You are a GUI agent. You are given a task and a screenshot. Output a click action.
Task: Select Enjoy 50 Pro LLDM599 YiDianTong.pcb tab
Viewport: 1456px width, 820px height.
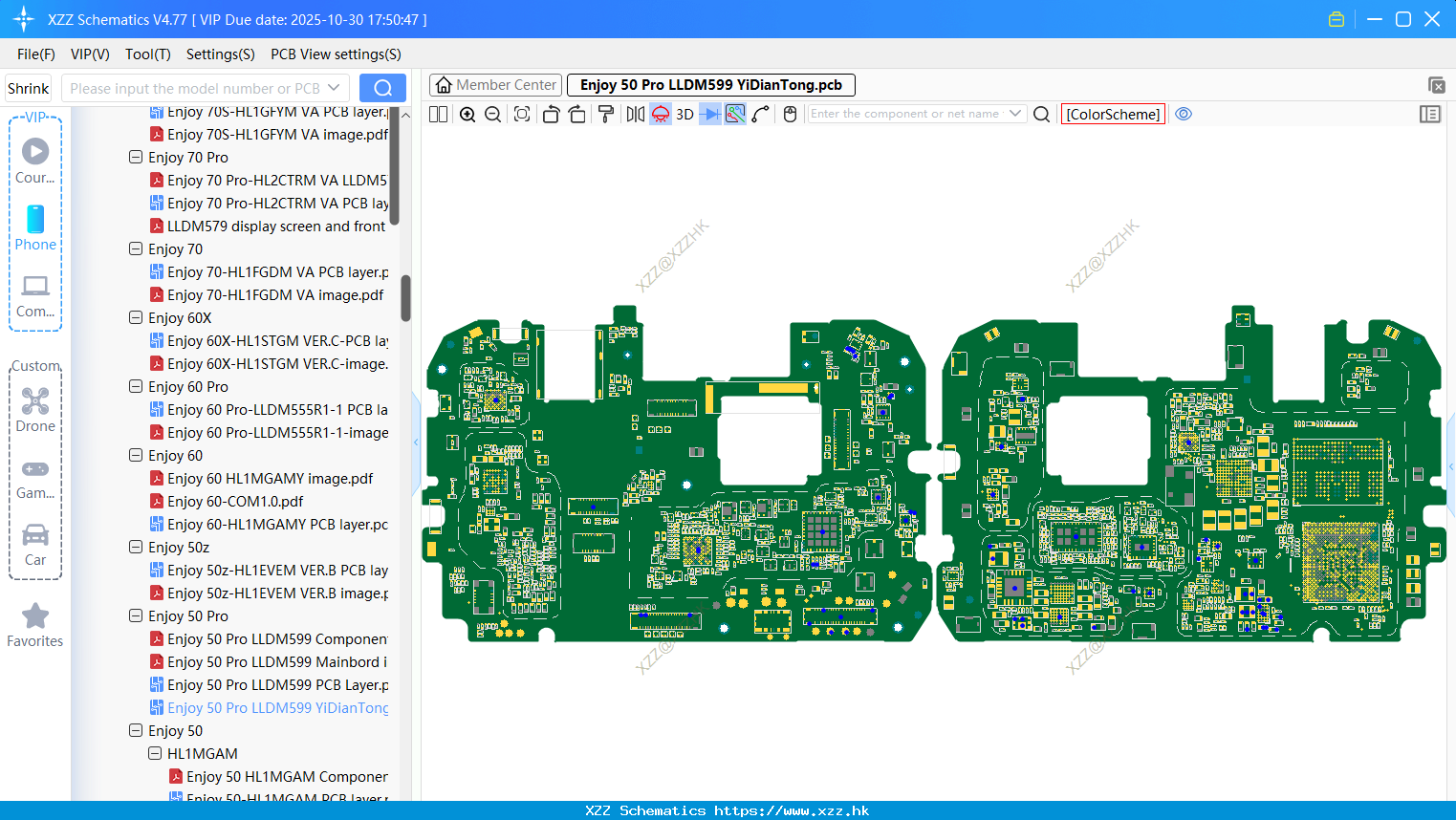[710, 85]
